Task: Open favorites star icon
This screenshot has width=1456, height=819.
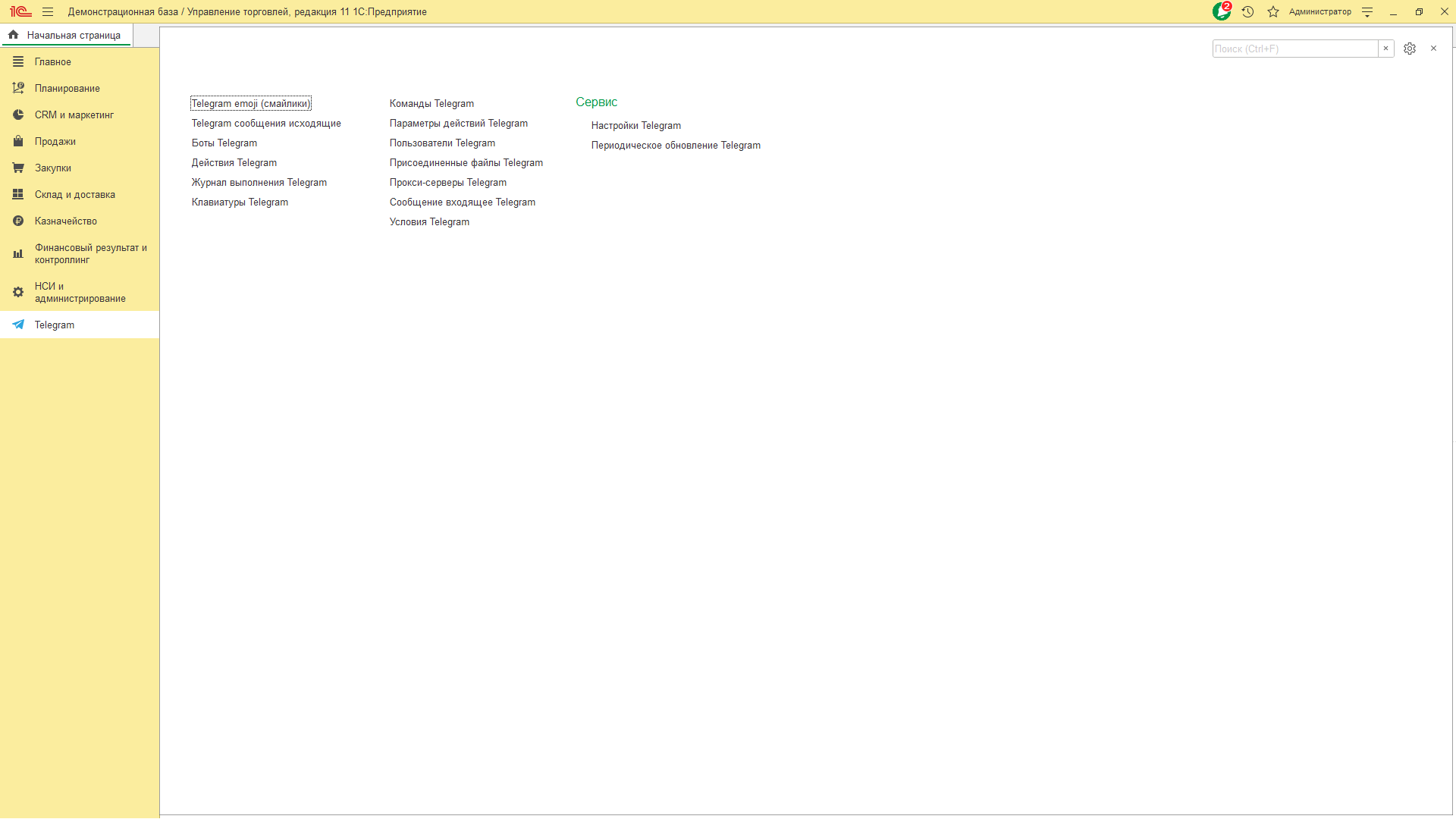Action: [1273, 11]
